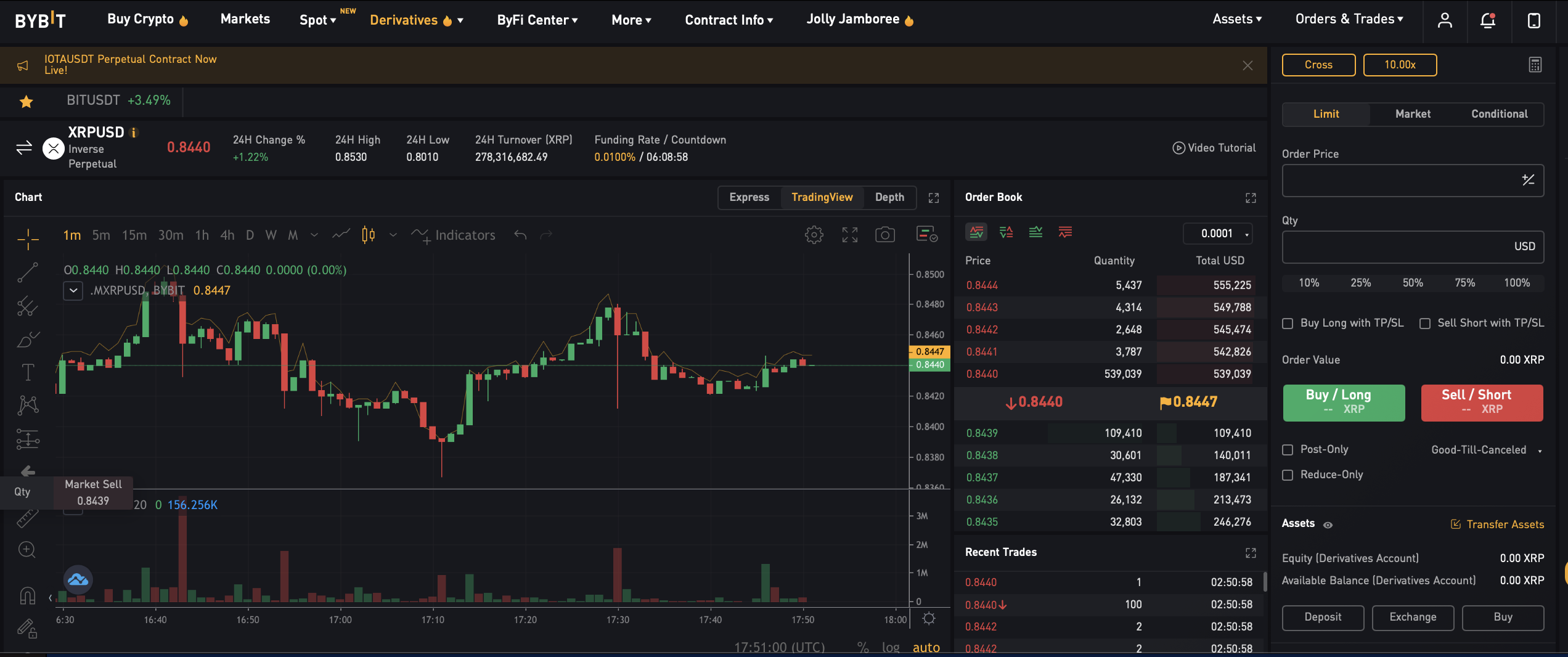Image resolution: width=1568 pixels, height=657 pixels.
Task: Select the crosshair cursor tool
Action: [28, 239]
